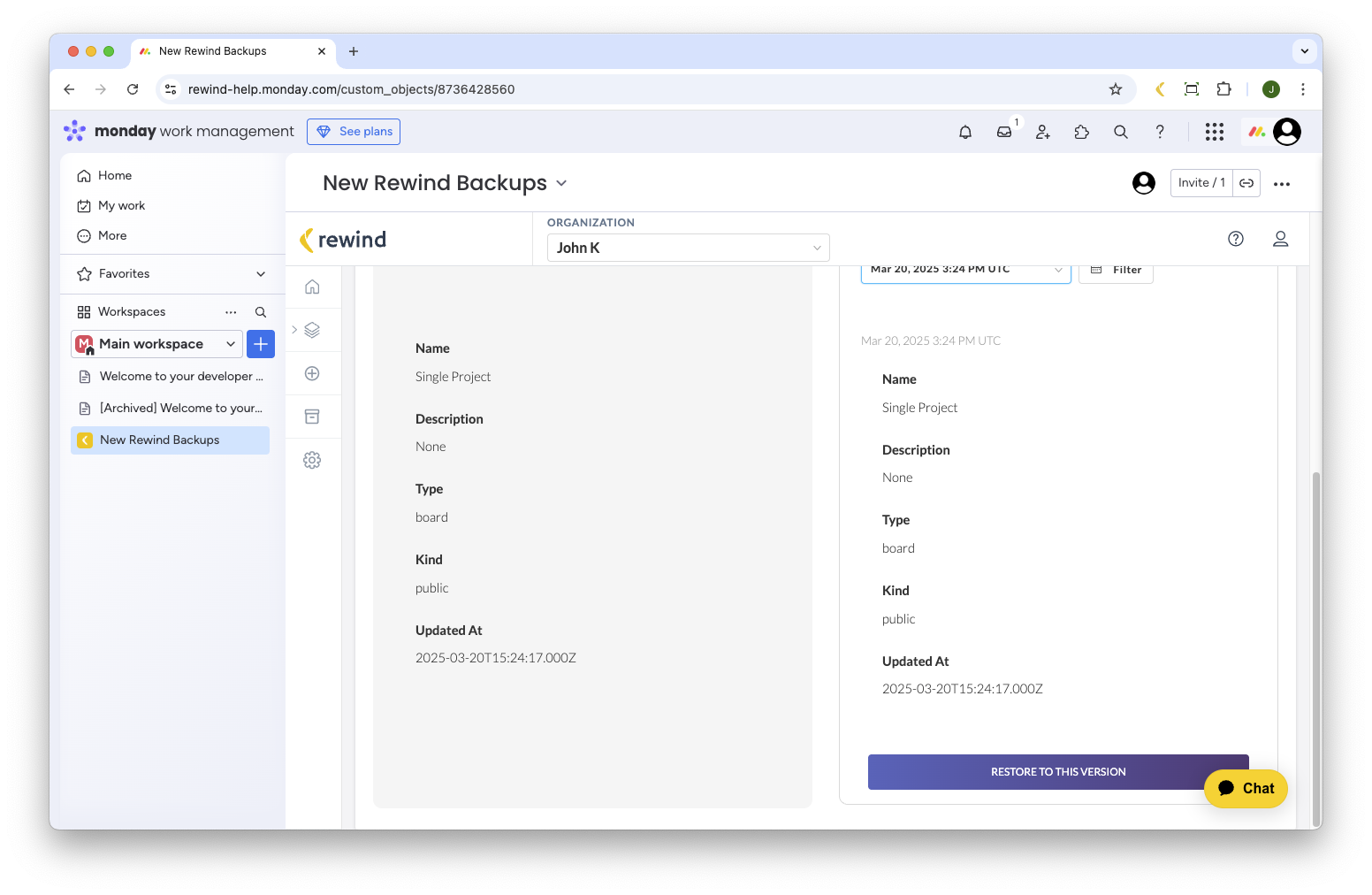The image size is (1372, 895).
Task: Select Welcome to your developer board
Action: 170,377
